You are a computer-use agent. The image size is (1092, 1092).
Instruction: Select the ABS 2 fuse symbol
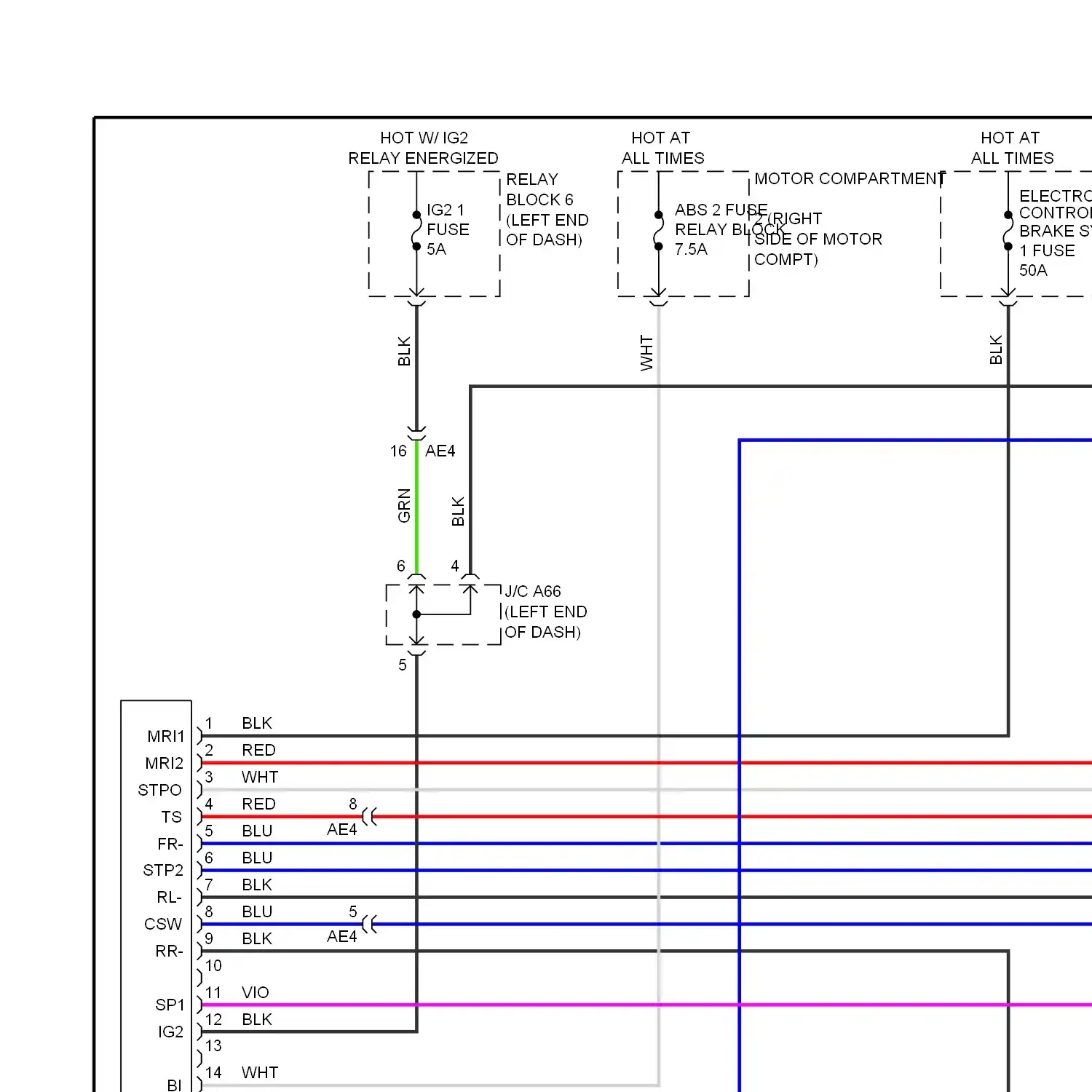coord(658,231)
